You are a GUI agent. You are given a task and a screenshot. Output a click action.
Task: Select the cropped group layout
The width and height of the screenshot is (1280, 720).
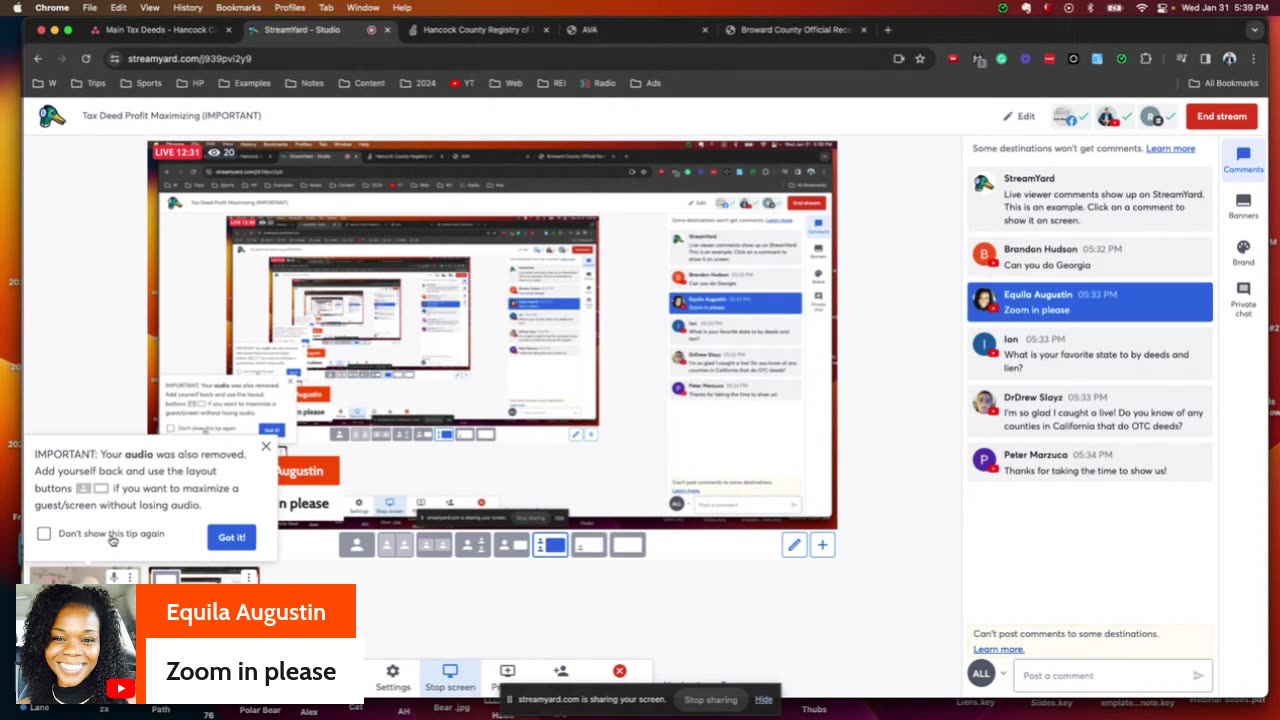(434, 545)
